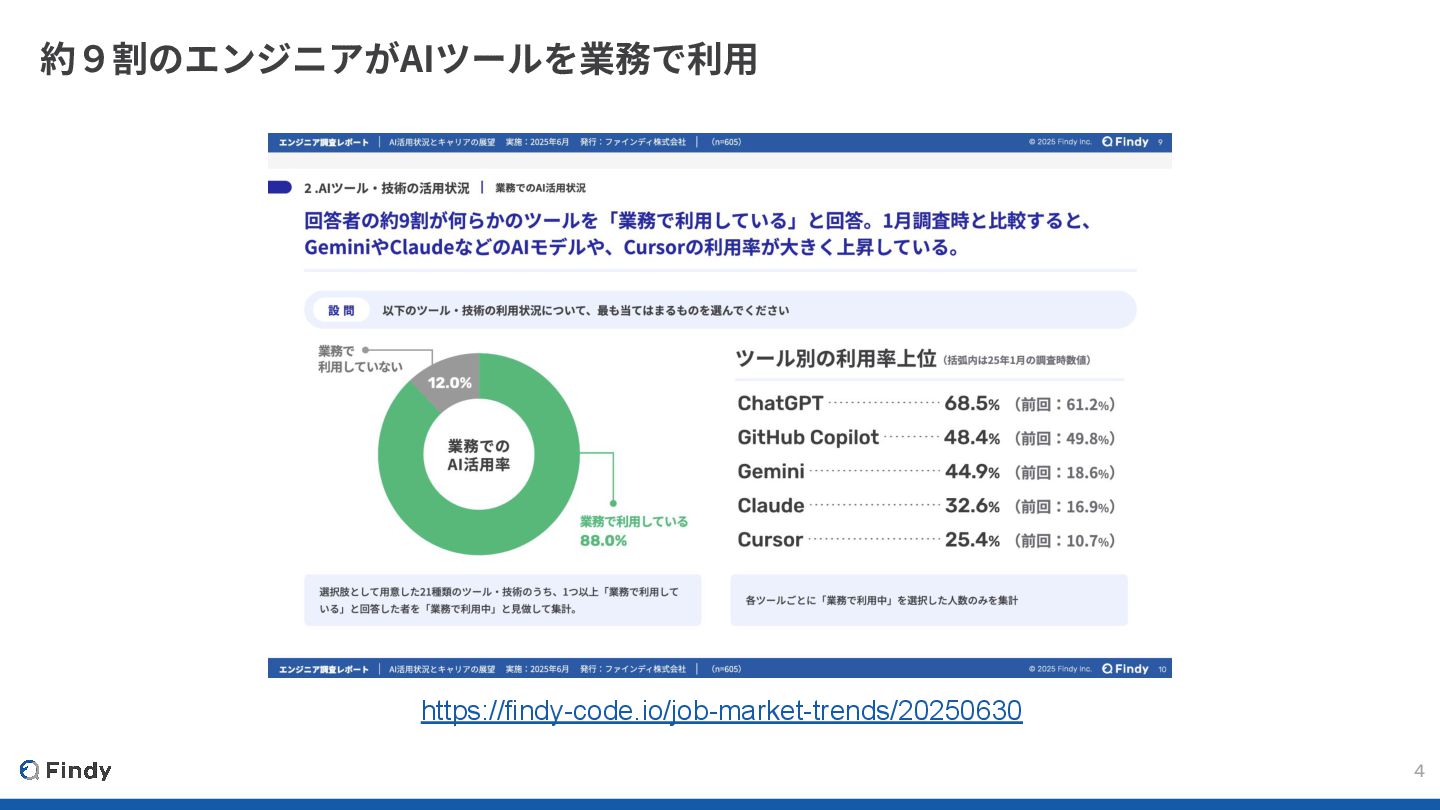Click the 前回：16.9% value for Claude
1440x810 pixels.
[x=1065, y=507]
